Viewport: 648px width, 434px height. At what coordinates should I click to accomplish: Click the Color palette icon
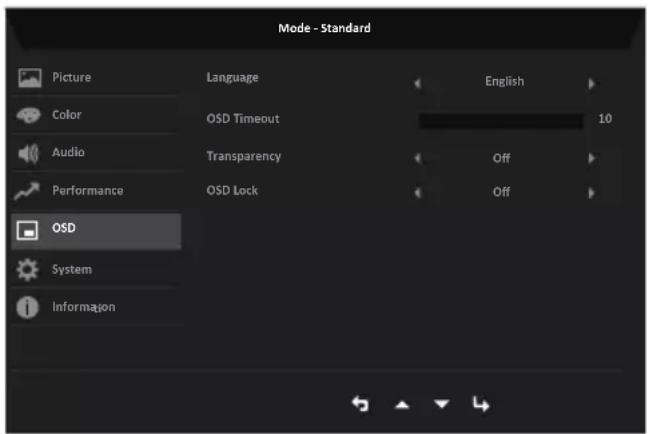coord(29,115)
